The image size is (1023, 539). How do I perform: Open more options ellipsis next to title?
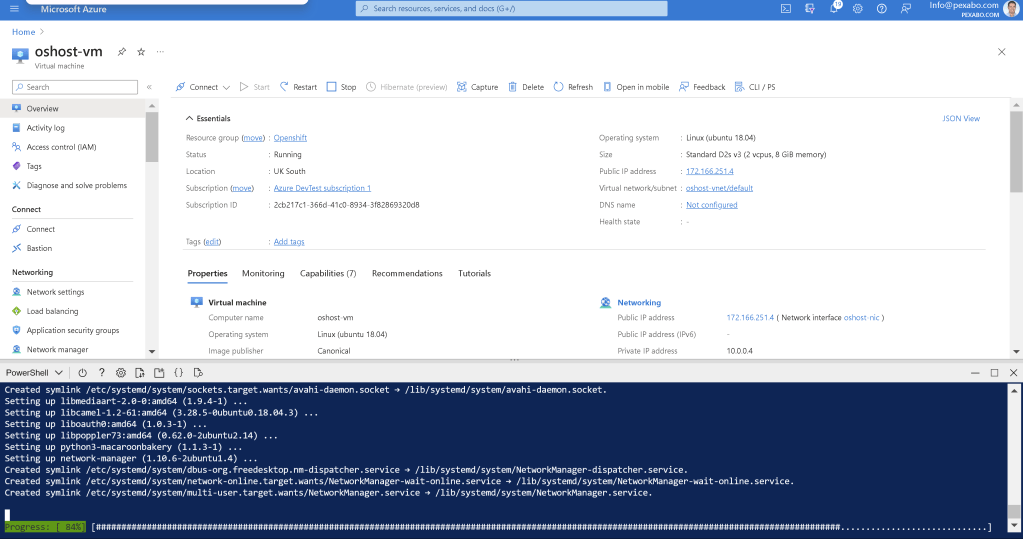160,52
